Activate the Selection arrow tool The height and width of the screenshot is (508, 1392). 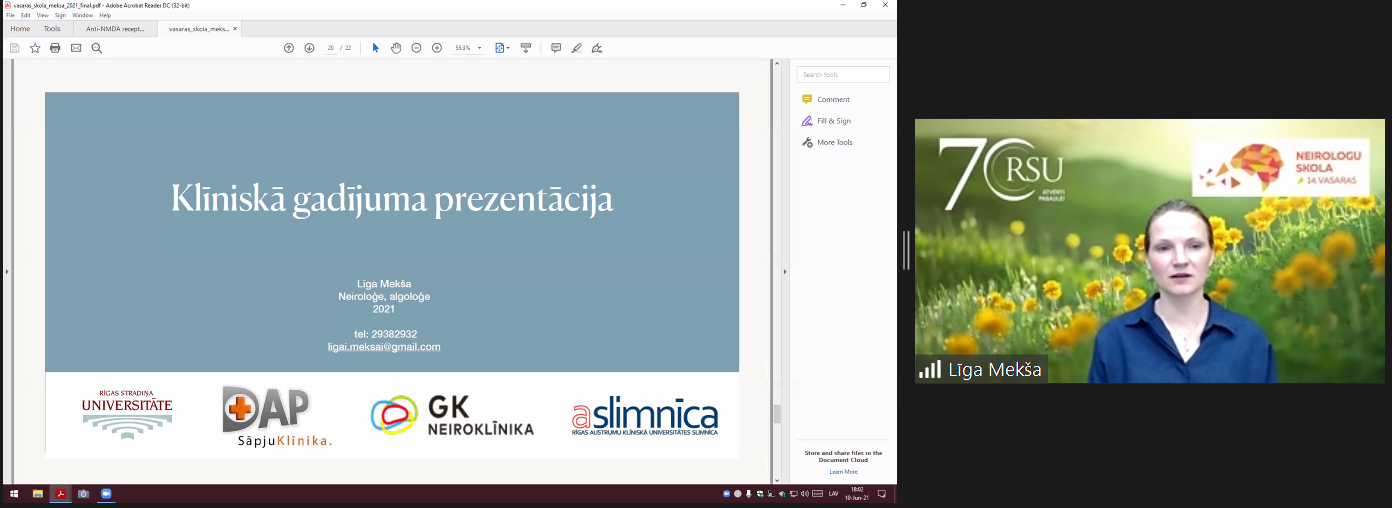point(376,48)
